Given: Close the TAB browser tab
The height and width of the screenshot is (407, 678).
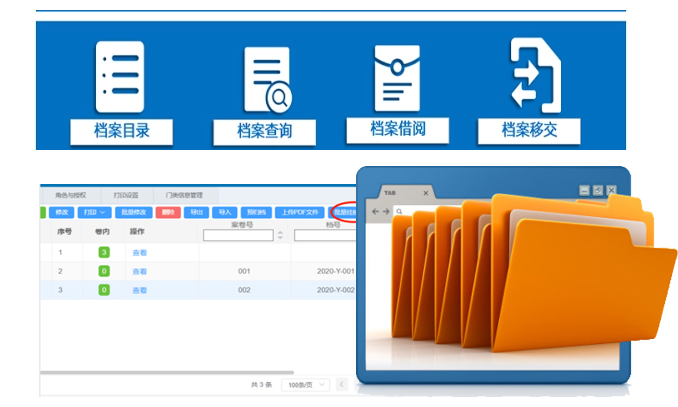Looking at the screenshot, I should pos(425,192).
